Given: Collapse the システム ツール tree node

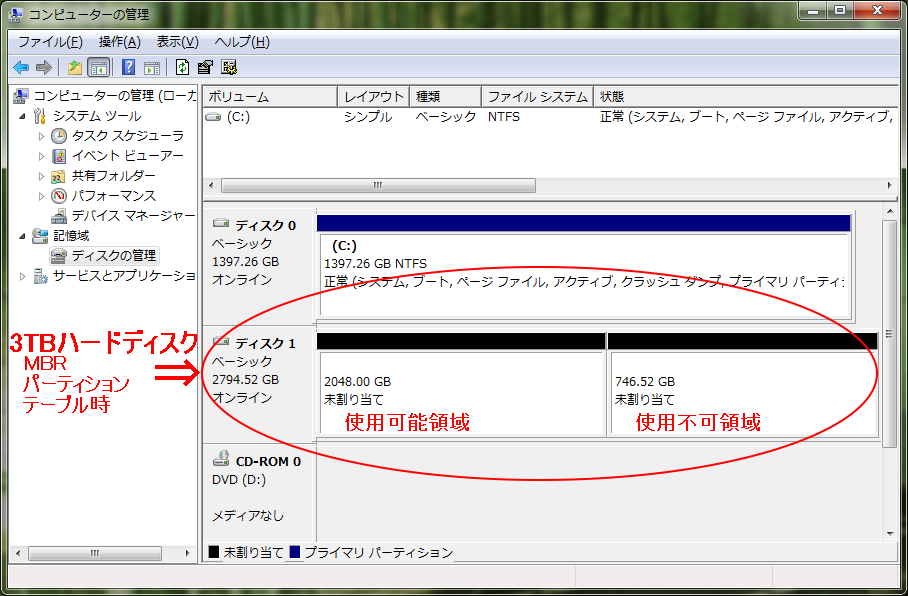Looking at the screenshot, I should (x=23, y=116).
